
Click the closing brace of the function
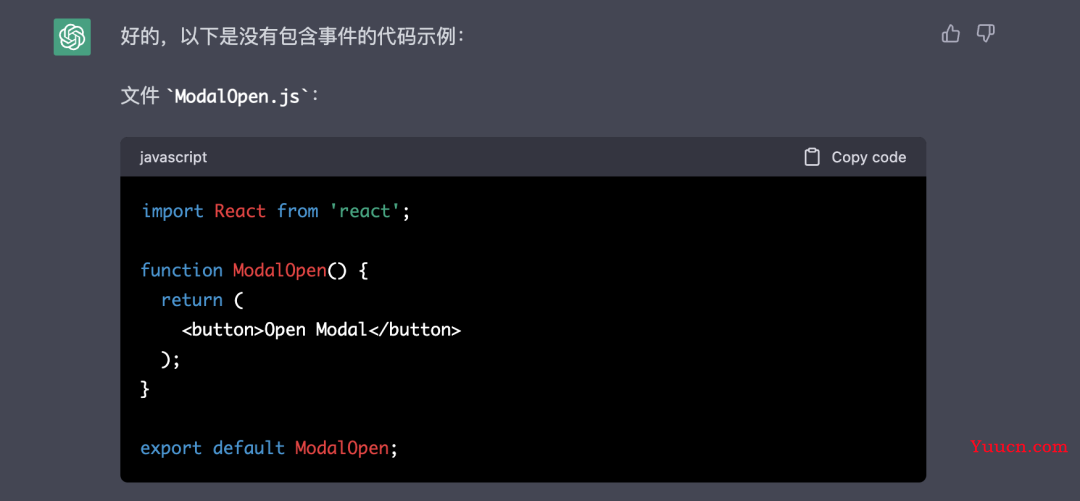pyautogui.click(x=145, y=389)
